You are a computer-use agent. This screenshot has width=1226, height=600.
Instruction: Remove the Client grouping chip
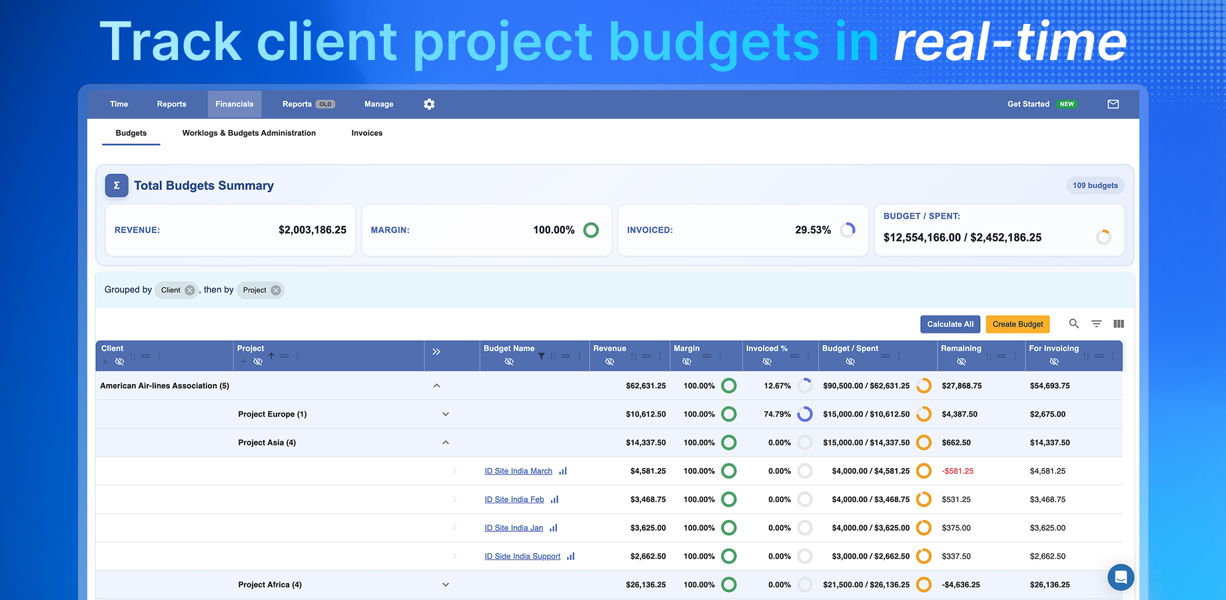[190, 290]
